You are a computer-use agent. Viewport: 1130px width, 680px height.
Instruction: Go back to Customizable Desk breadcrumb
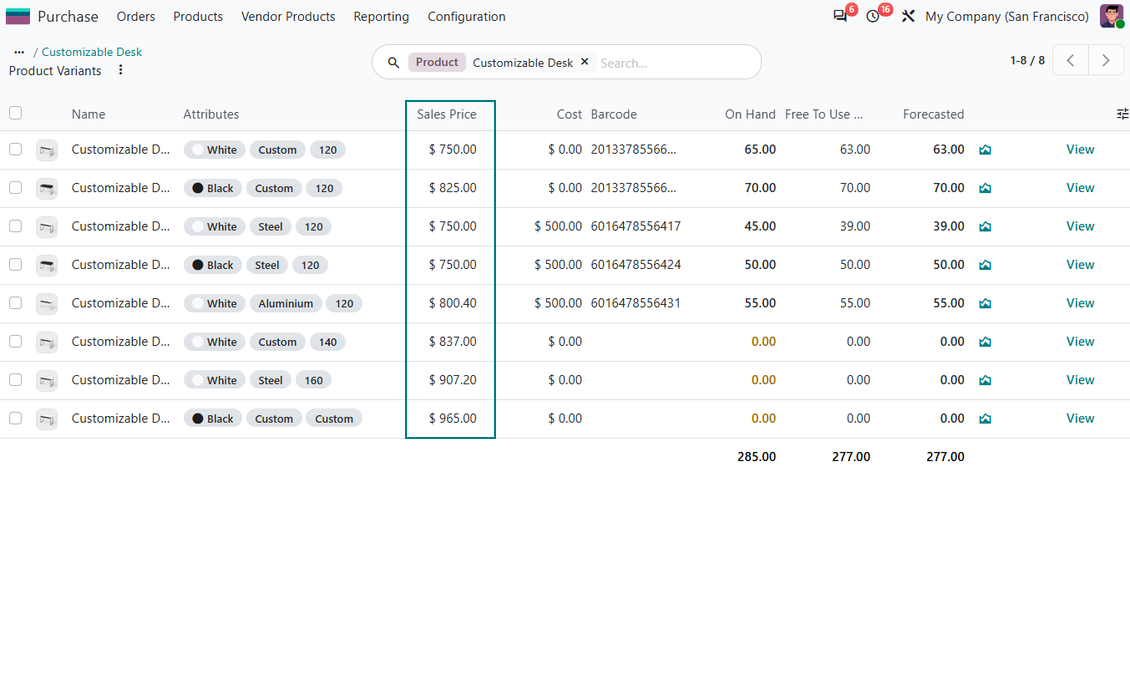click(x=92, y=52)
